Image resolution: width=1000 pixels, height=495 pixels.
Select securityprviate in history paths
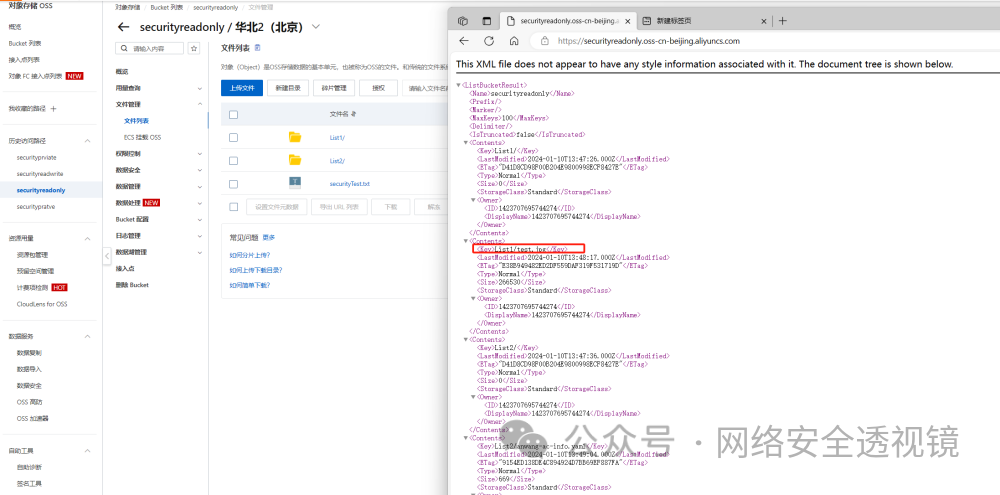coord(36,157)
